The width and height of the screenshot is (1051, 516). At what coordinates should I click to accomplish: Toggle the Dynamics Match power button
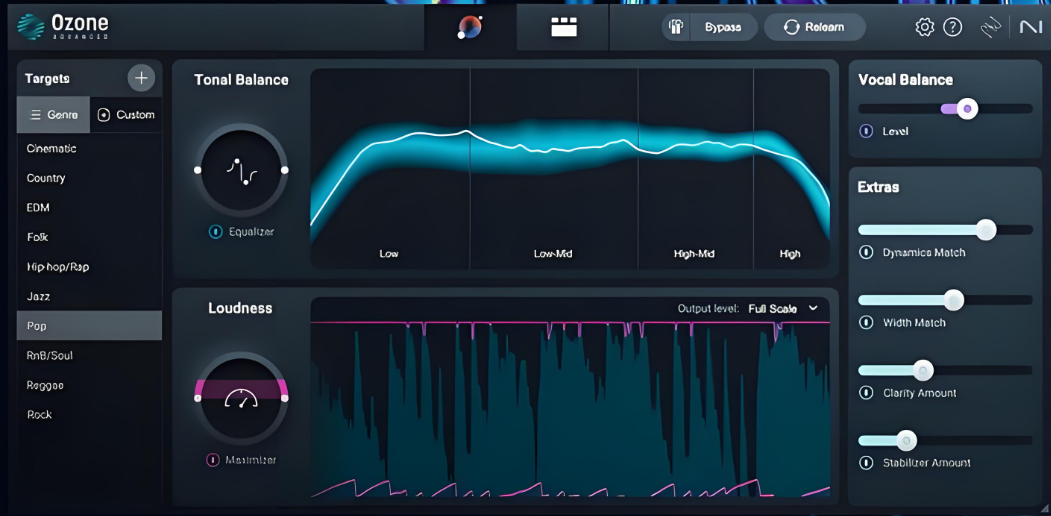pyautogui.click(x=866, y=253)
